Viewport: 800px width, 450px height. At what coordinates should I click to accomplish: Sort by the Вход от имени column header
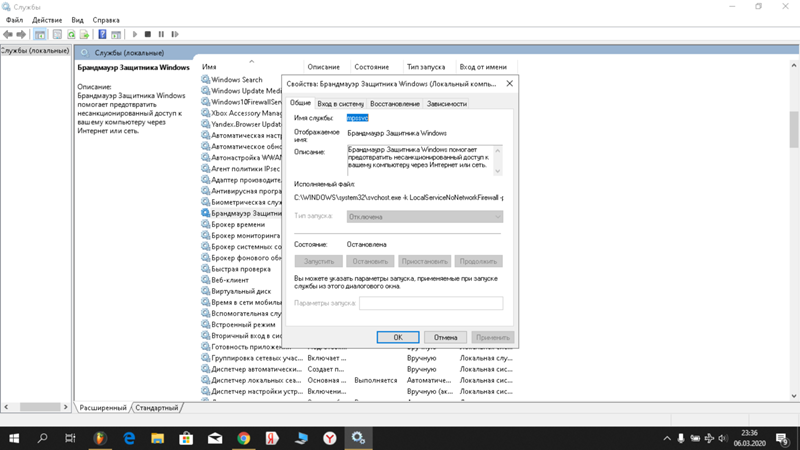[483, 67]
